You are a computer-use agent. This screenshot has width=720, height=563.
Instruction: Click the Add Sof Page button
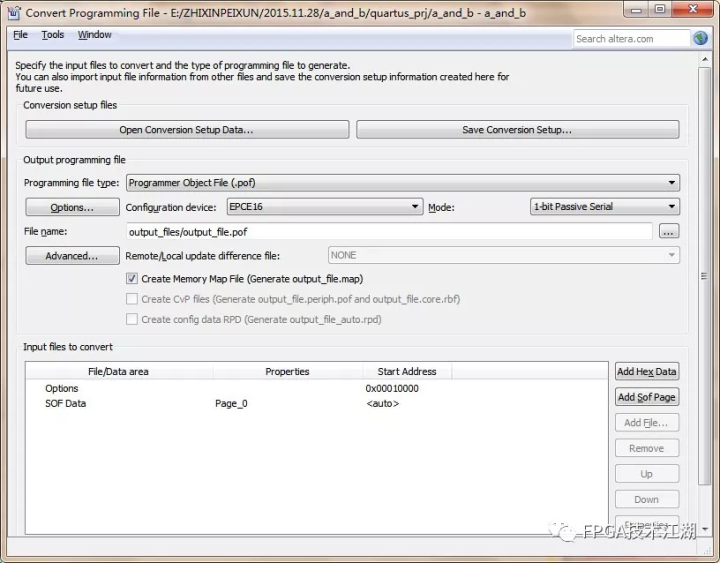pyautogui.click(x=647, y=397)
